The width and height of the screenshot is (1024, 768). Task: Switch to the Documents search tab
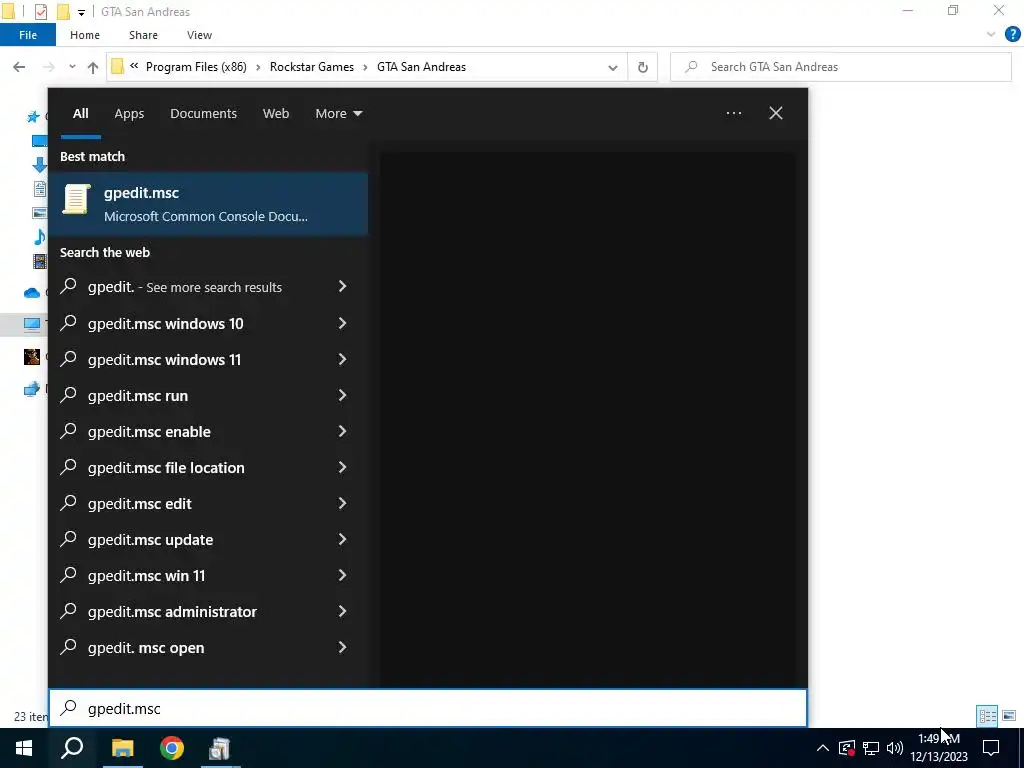click(203, 114)
